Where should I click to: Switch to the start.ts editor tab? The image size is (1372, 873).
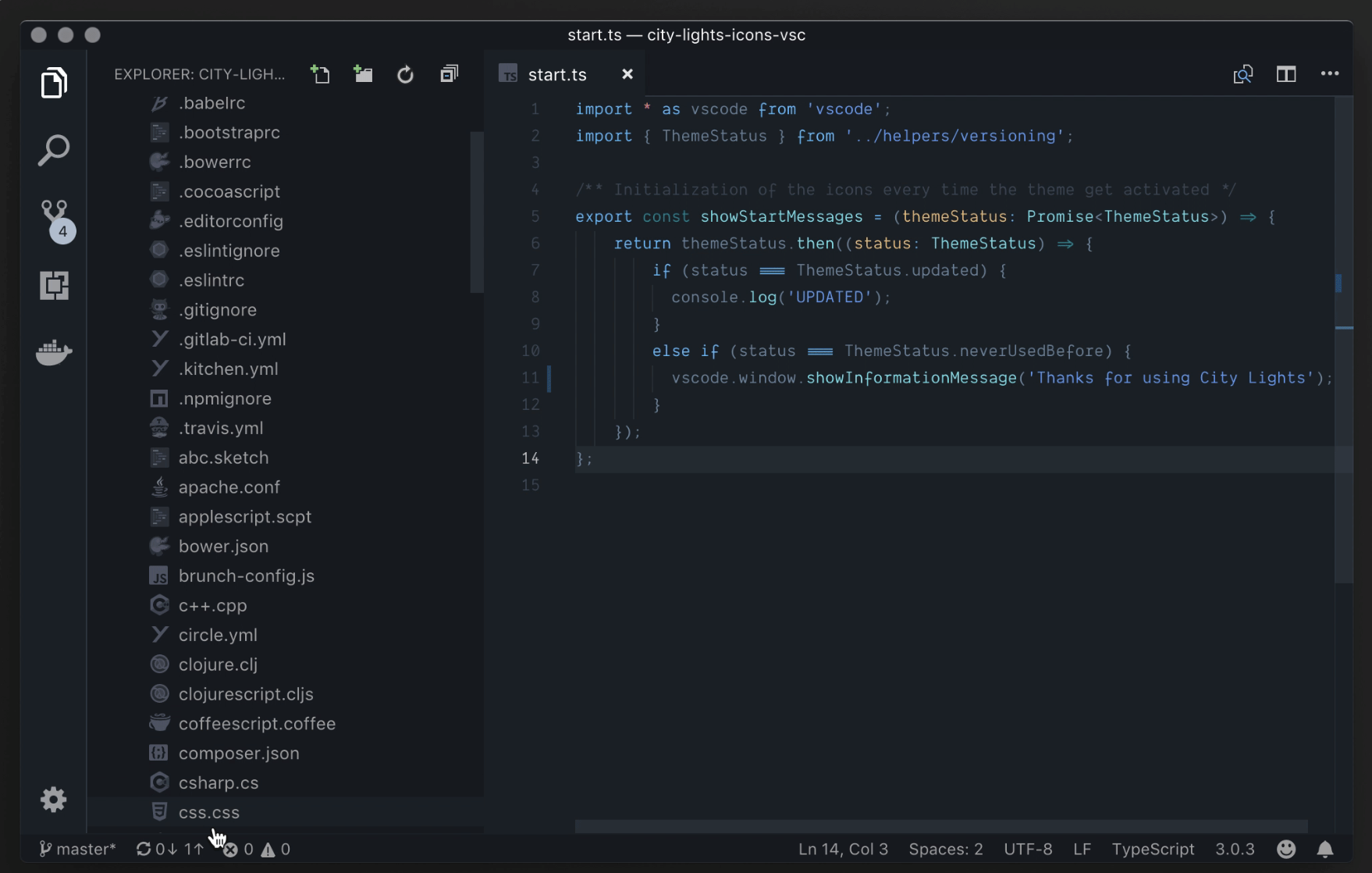(x=556, y=74)
